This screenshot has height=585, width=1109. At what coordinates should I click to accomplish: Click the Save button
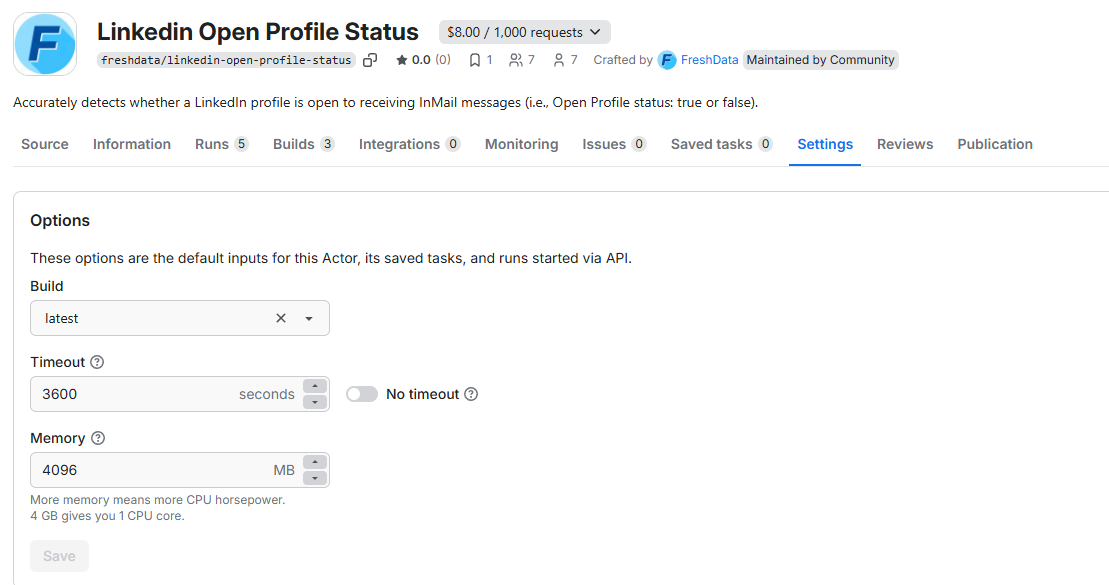coord(59,556)
